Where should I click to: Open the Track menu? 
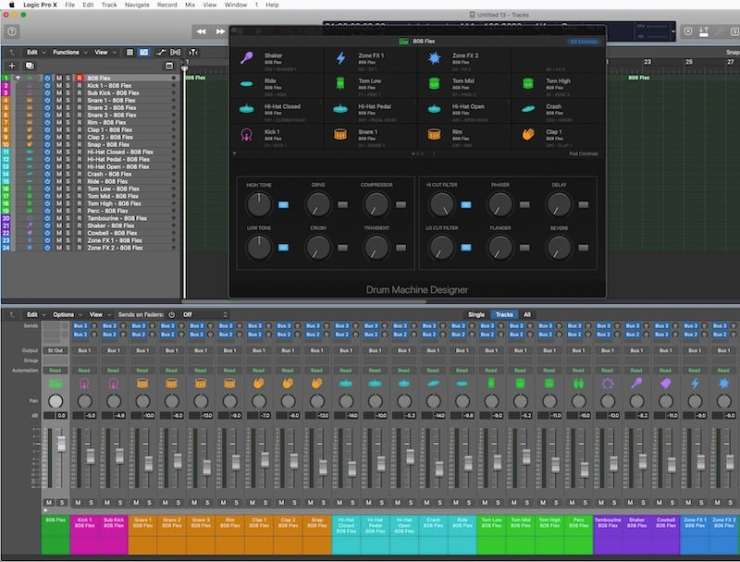[109, 5]
